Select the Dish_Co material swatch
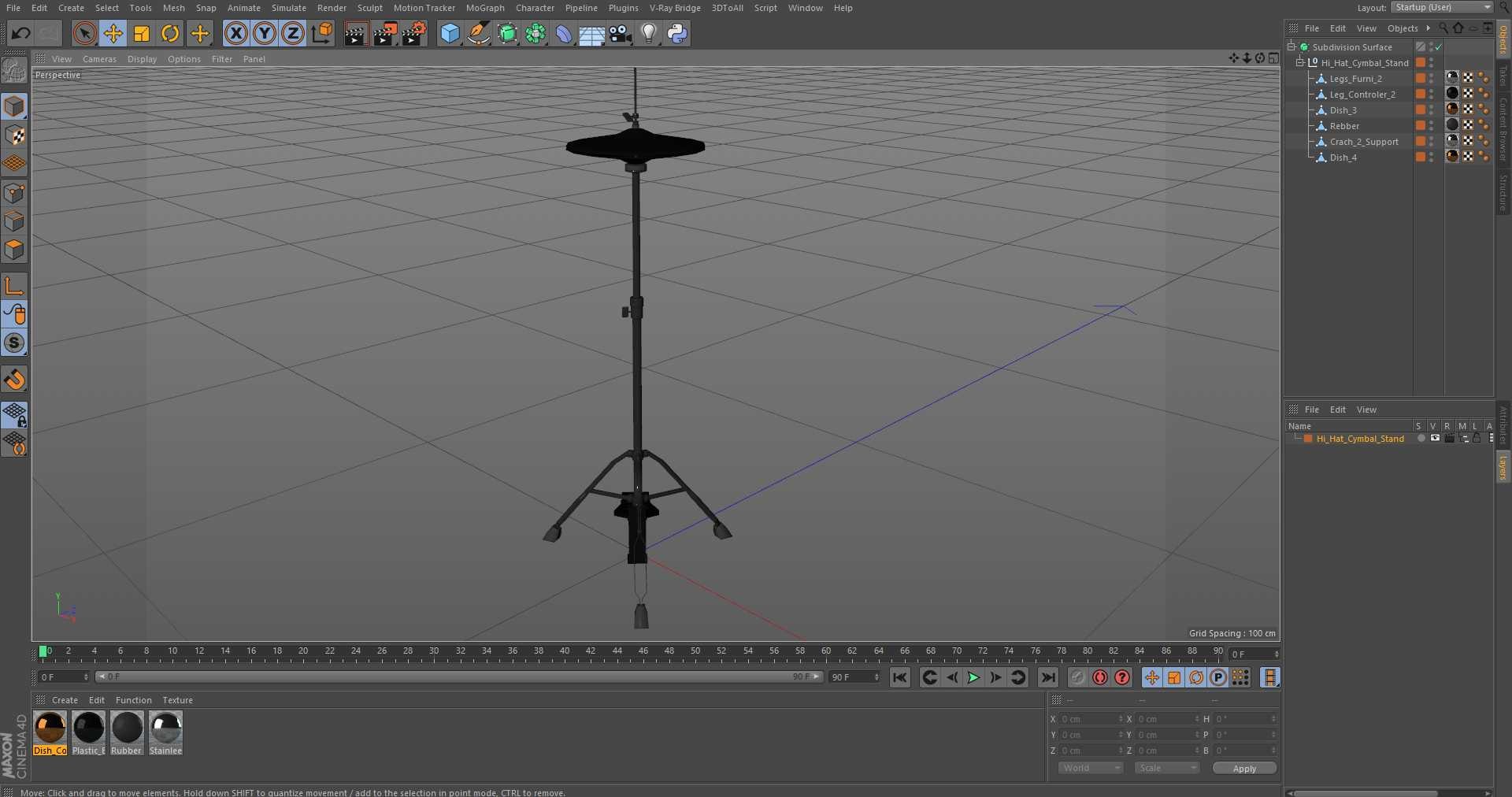Screen dimensions: 1512x797 tap(50, 733)
